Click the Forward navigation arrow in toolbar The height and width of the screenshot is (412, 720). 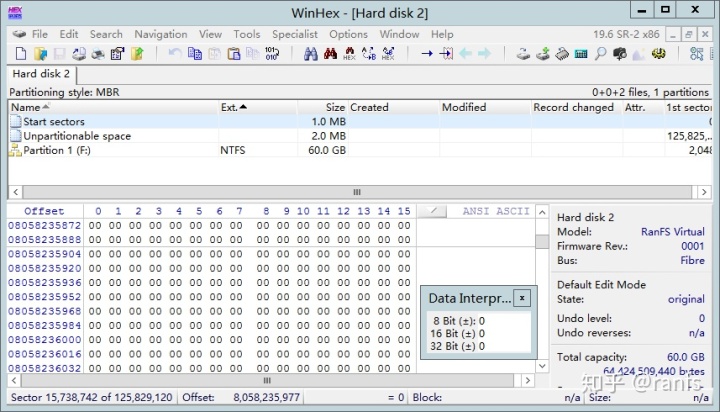484,54
